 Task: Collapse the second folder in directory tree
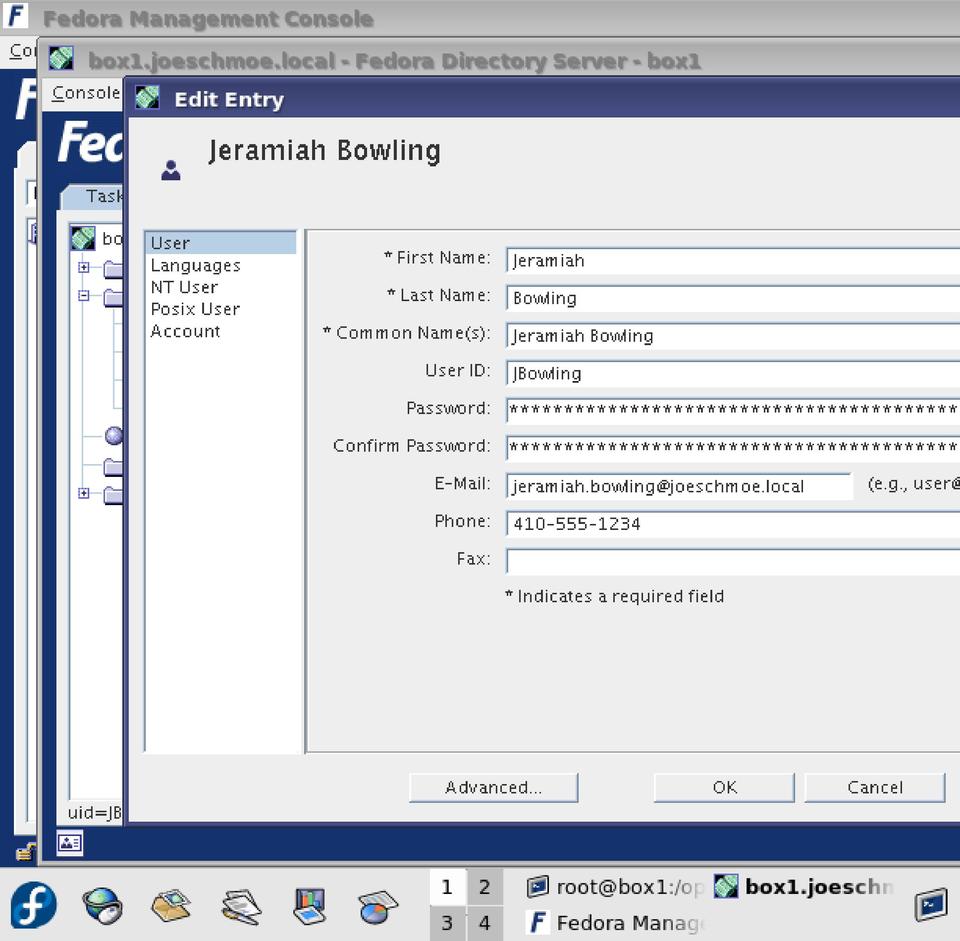tap(84, 296)
